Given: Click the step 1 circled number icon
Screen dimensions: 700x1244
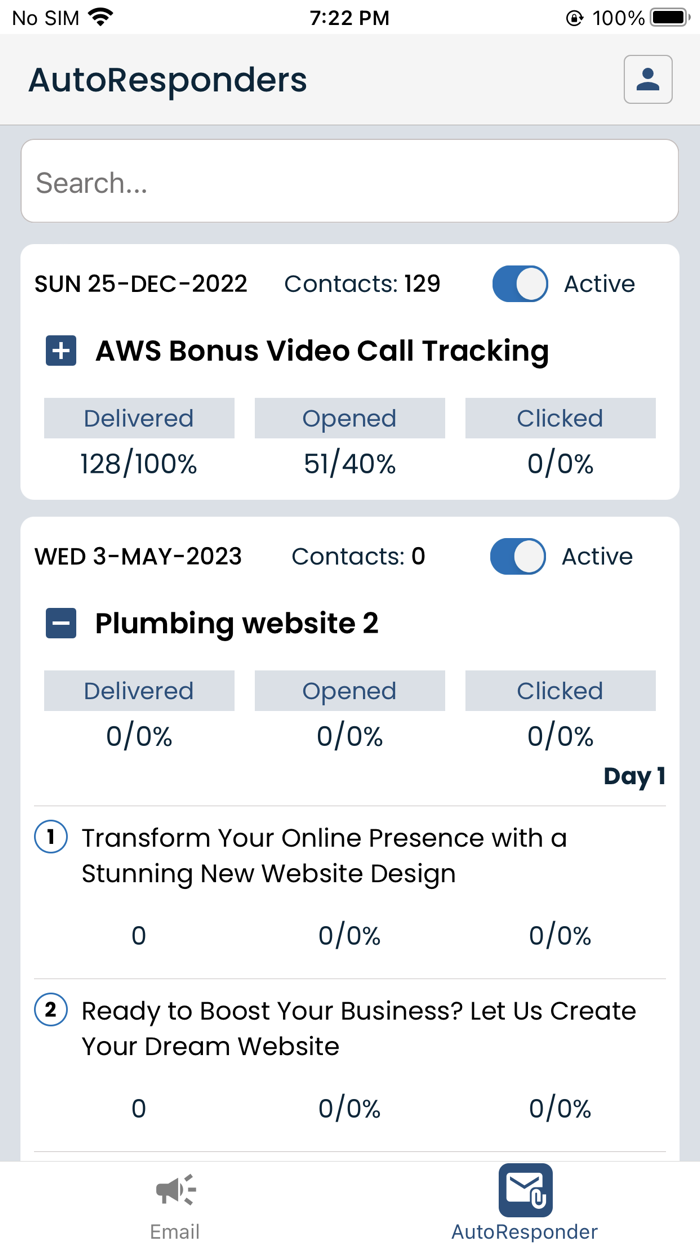Looking at the screenshot, I should 51,838.
